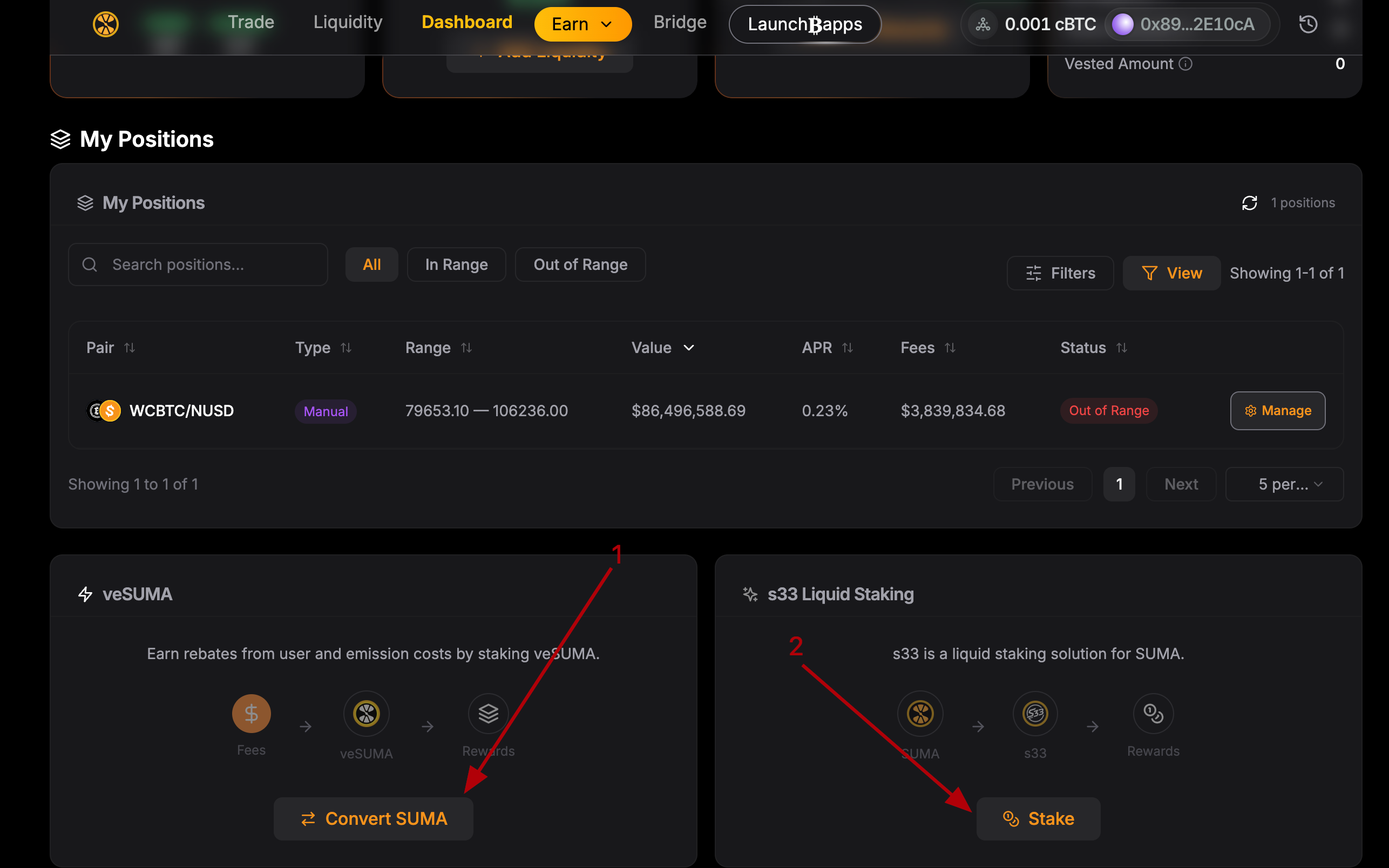The width and height of the screenshot is (1389, 868).
Task: Click the orange citrus logo icon
Action: click(x=106, y=24)
